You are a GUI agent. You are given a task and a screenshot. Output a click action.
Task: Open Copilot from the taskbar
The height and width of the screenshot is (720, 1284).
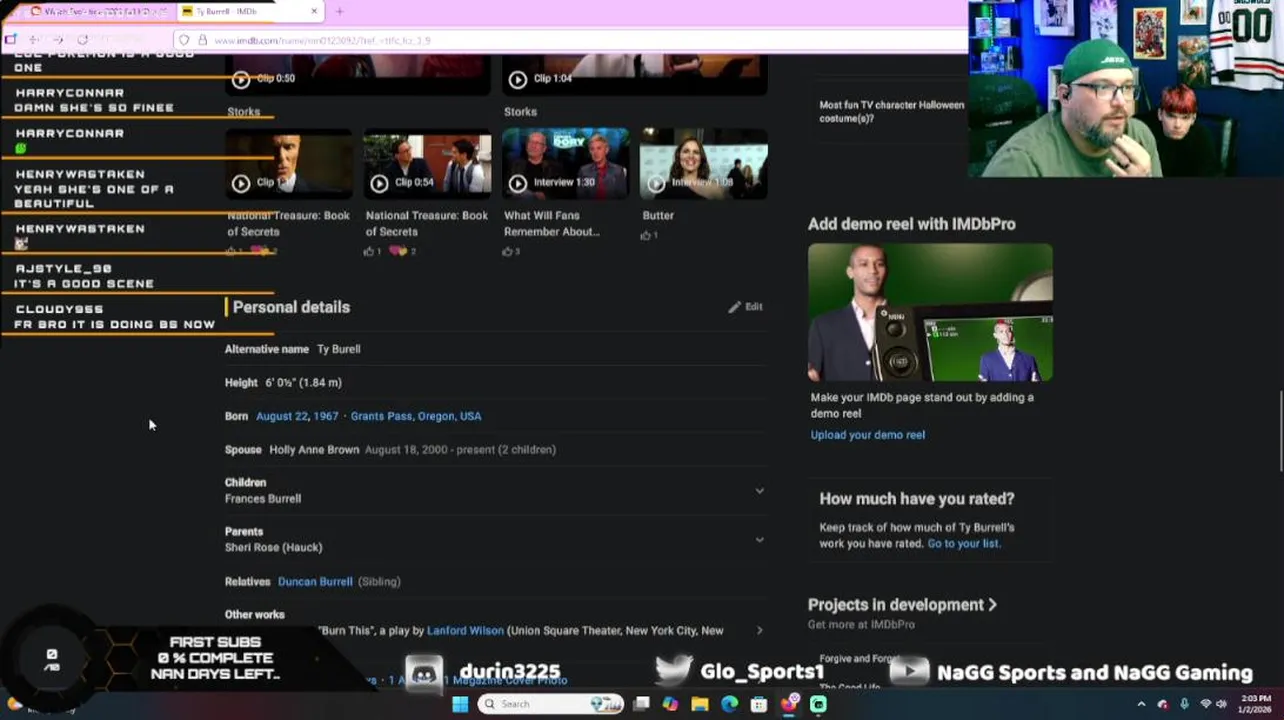tap(671, 704)
